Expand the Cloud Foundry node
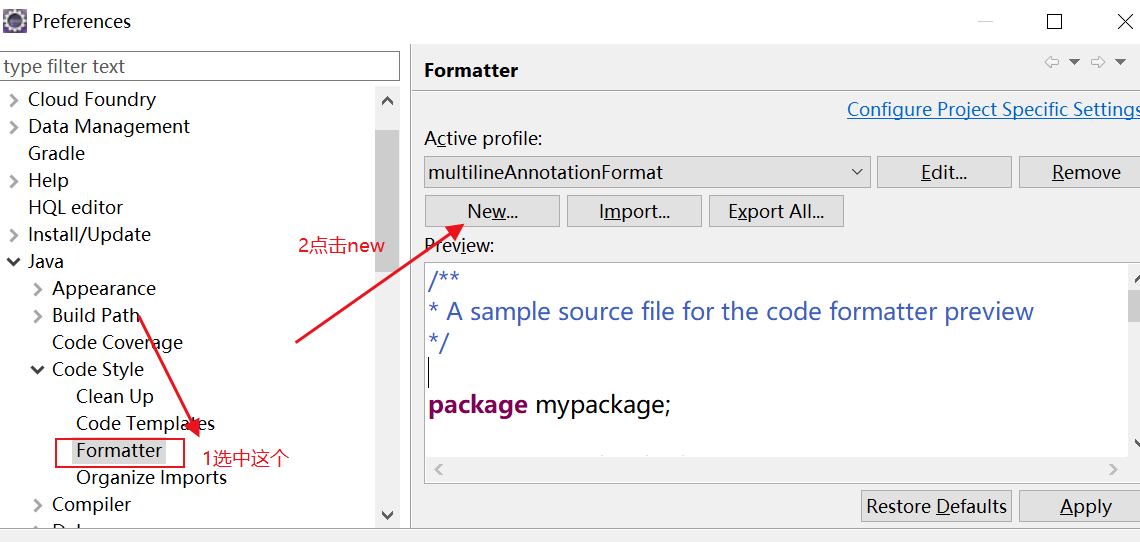 pyautogui.click(x=13, y=100)
